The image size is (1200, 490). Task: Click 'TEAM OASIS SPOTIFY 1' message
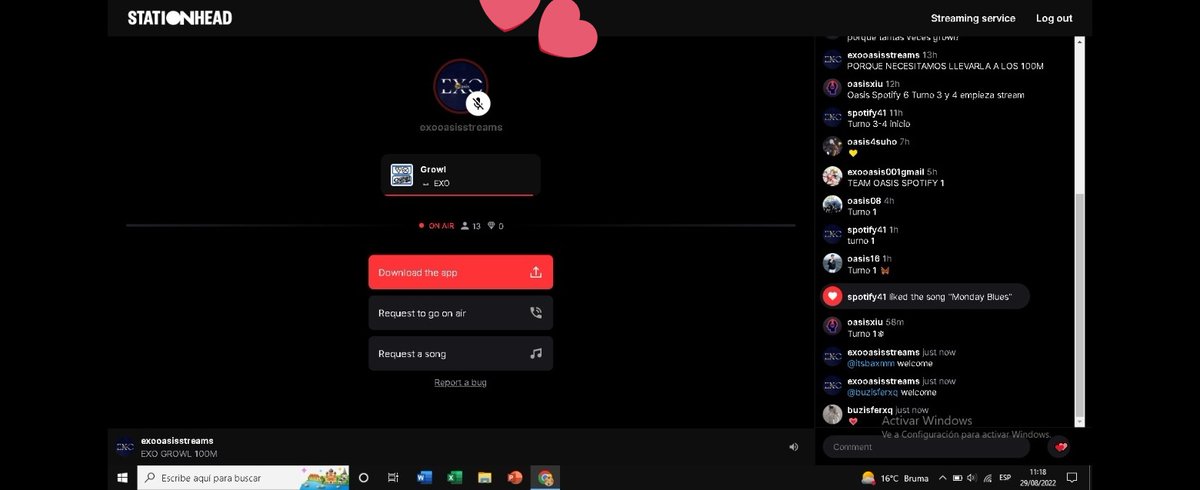coord(896,182)
